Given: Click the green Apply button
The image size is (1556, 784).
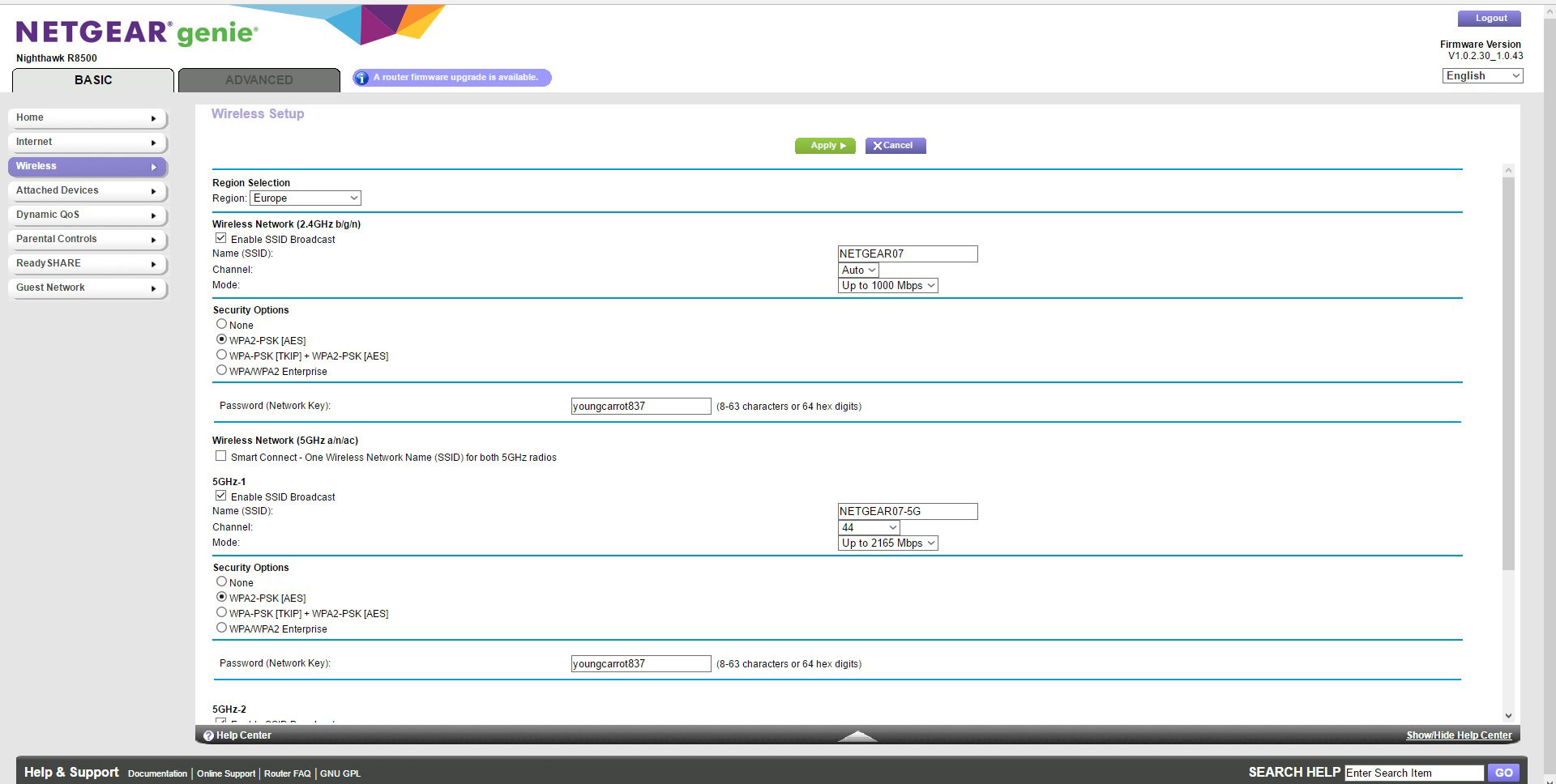Looking at the screenshot, I should click(x=825, y=146).
